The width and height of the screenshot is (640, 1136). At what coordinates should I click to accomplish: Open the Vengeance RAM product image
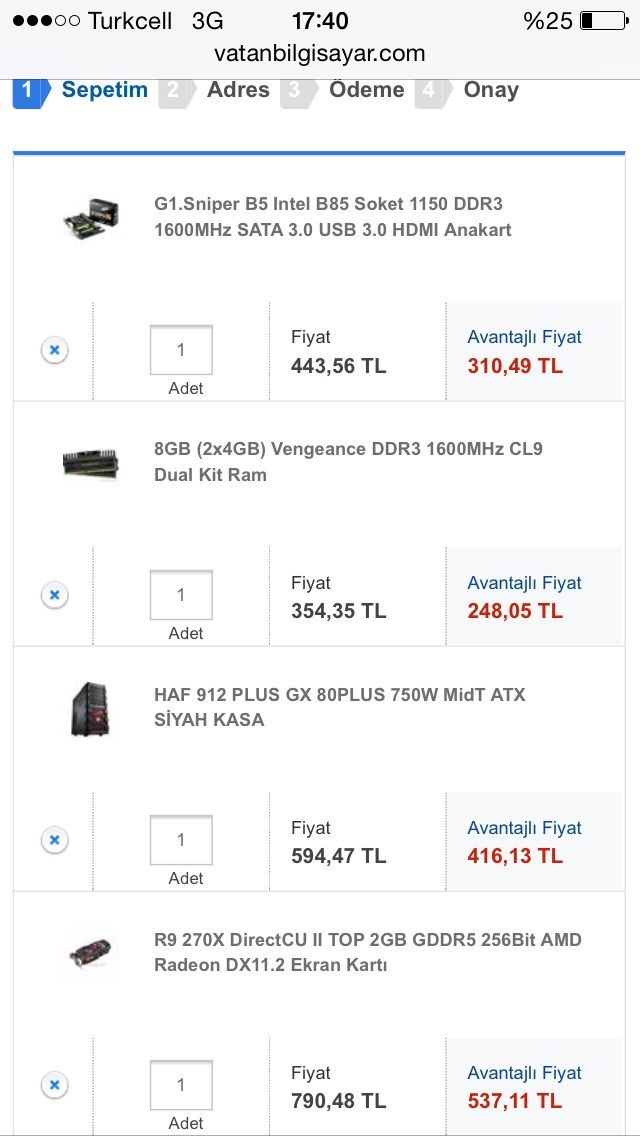(91, 462)
